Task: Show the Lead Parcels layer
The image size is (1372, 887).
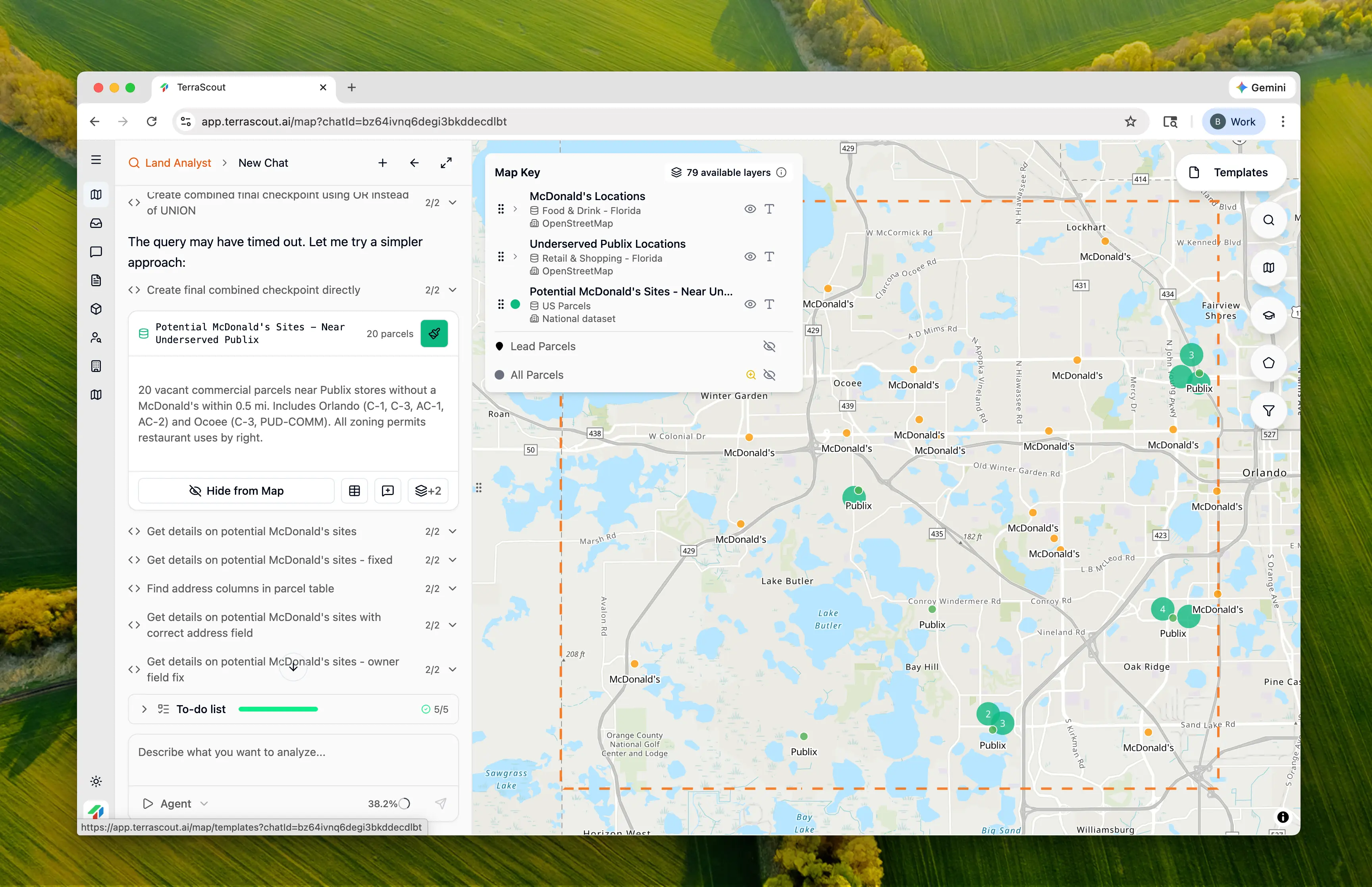Action: pyautogui.click(x=769, y=346)
